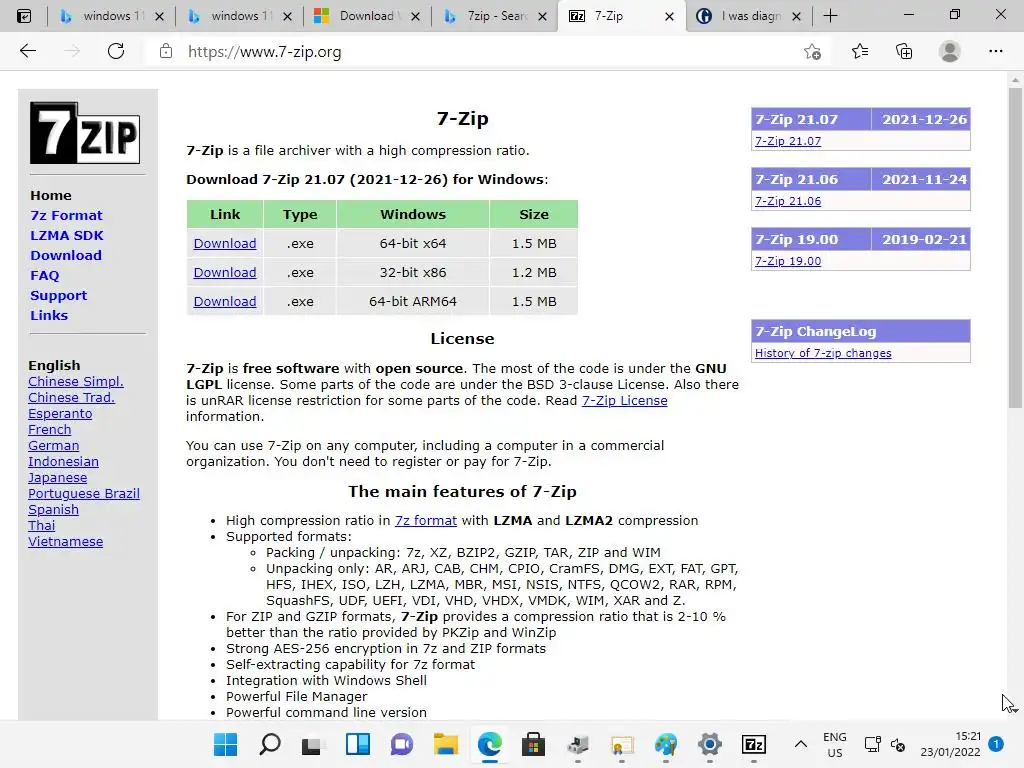Open the sidebar Download page
The height and width of the screenshot is (768, 1024).
point(66,255)
